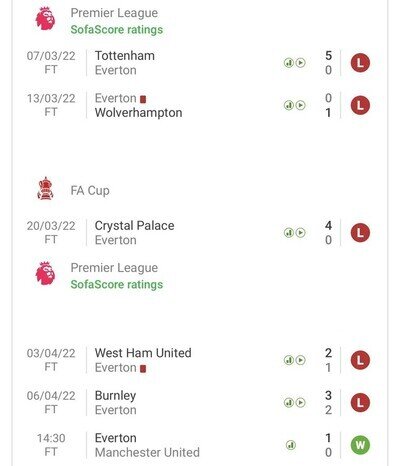Open the FA Cup competition header
This screenshot has height=466, width=400.
tap(90, 191)
